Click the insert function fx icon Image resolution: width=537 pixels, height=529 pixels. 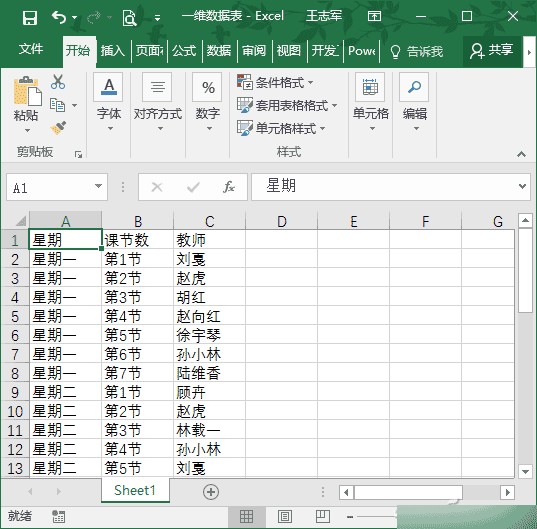[x=228, y=187]
